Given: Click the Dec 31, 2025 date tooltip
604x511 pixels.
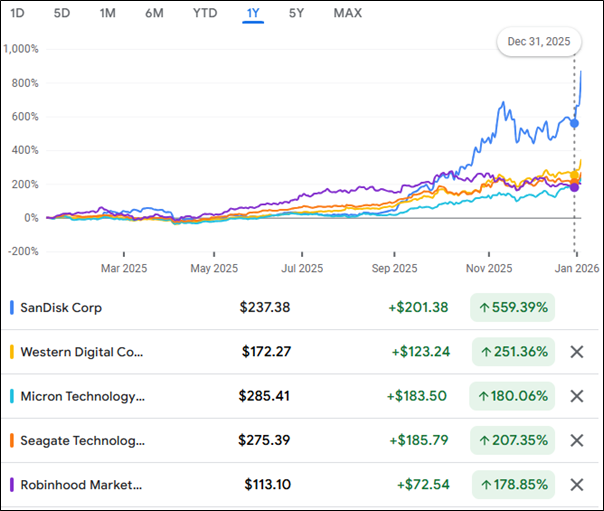Looking at the screenshot, I should (540, 43).
